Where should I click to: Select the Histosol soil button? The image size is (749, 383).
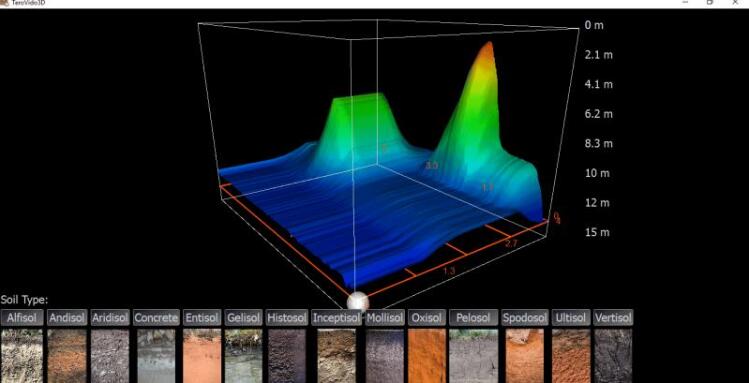pyautogui.click(x=287, y=318)
